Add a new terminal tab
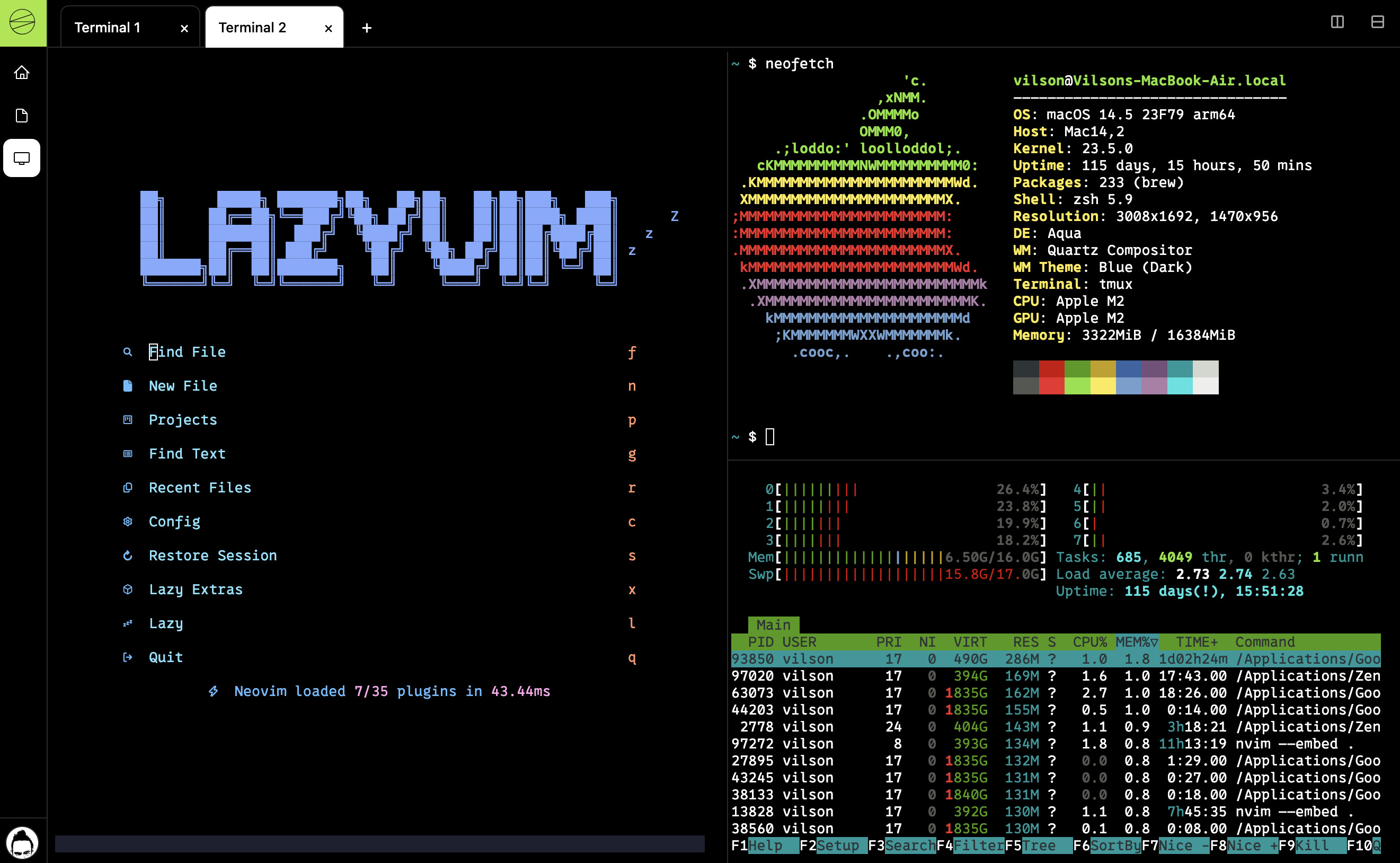This screenshot has height=863, width=1400. click(367, 28)
